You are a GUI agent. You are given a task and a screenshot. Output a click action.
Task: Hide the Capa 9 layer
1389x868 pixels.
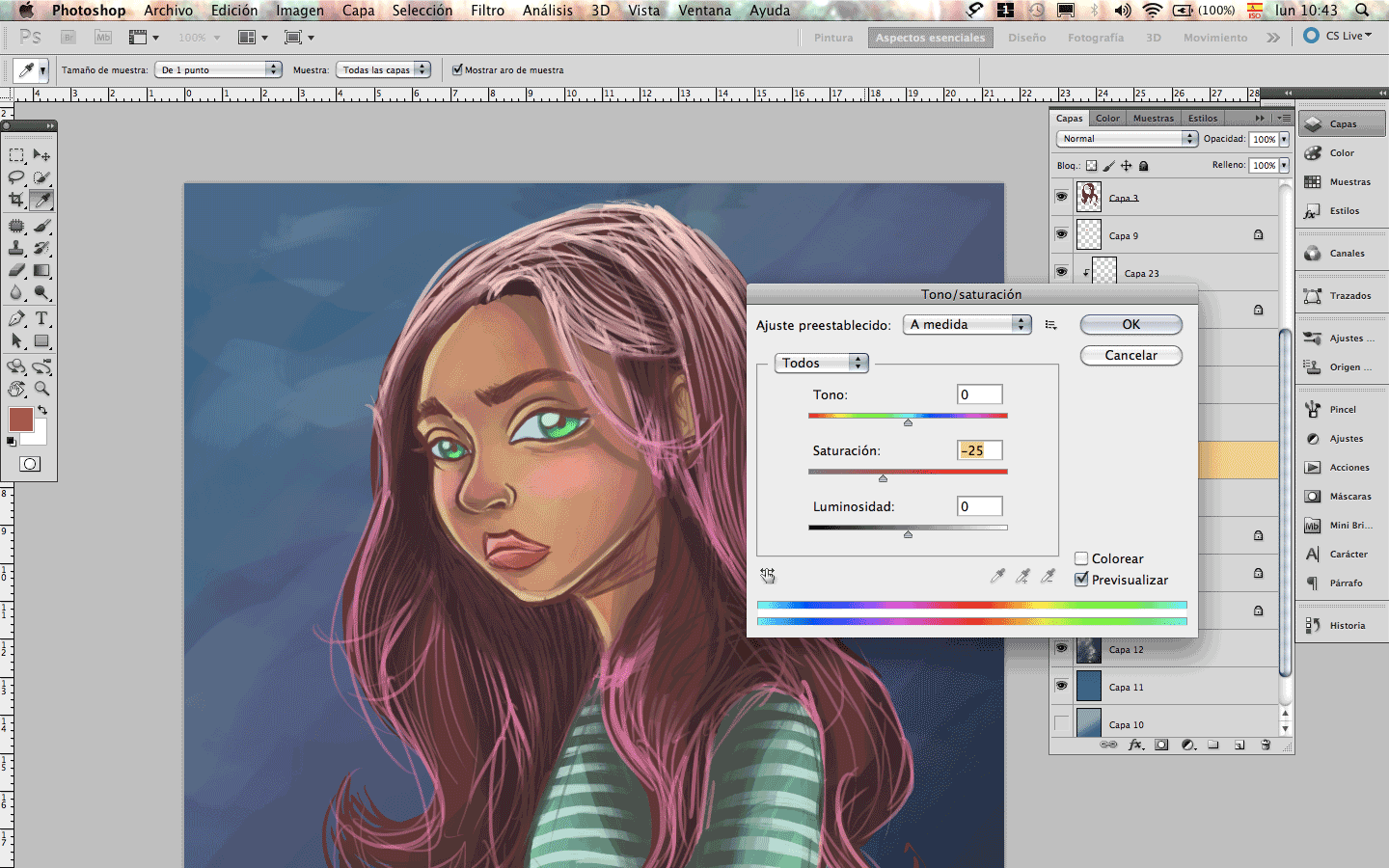(x=1061, y=233)
